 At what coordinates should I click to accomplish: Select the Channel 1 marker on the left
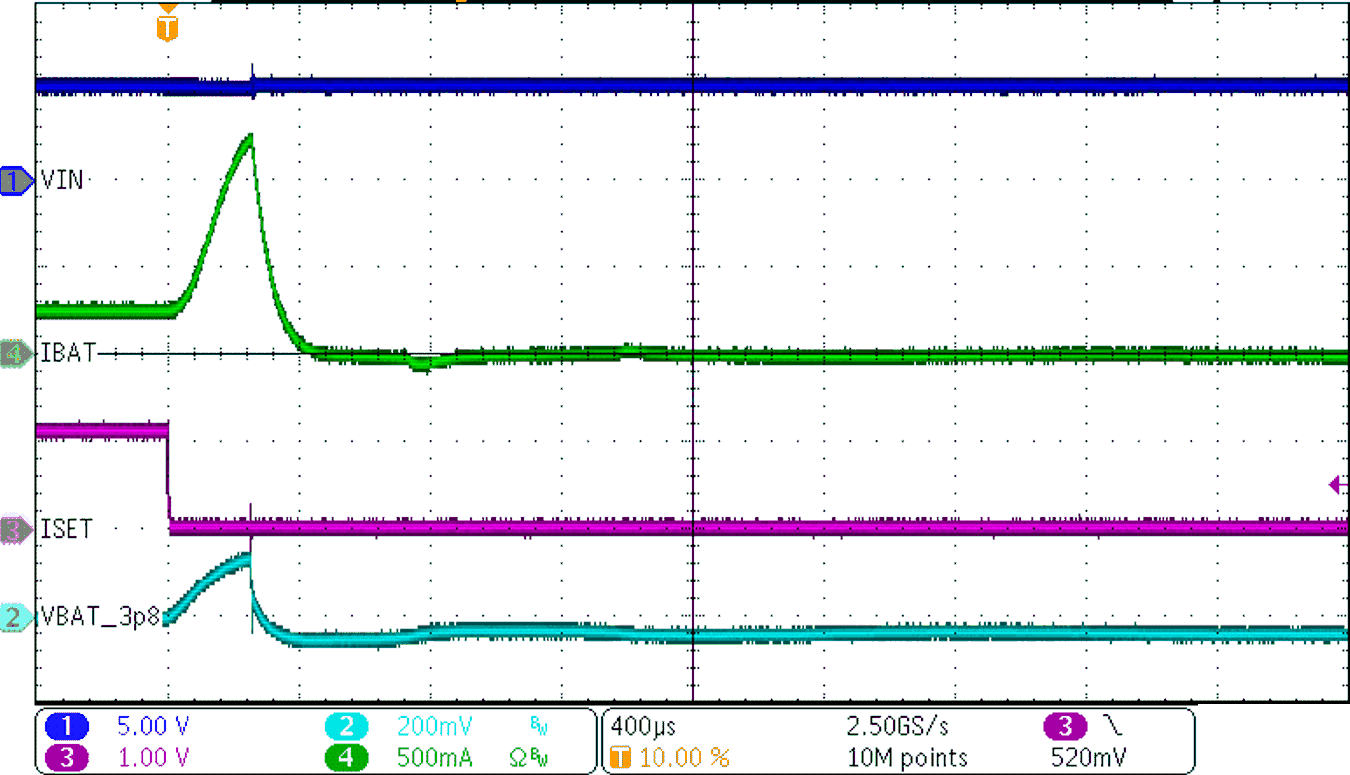[x=14, y=180]
